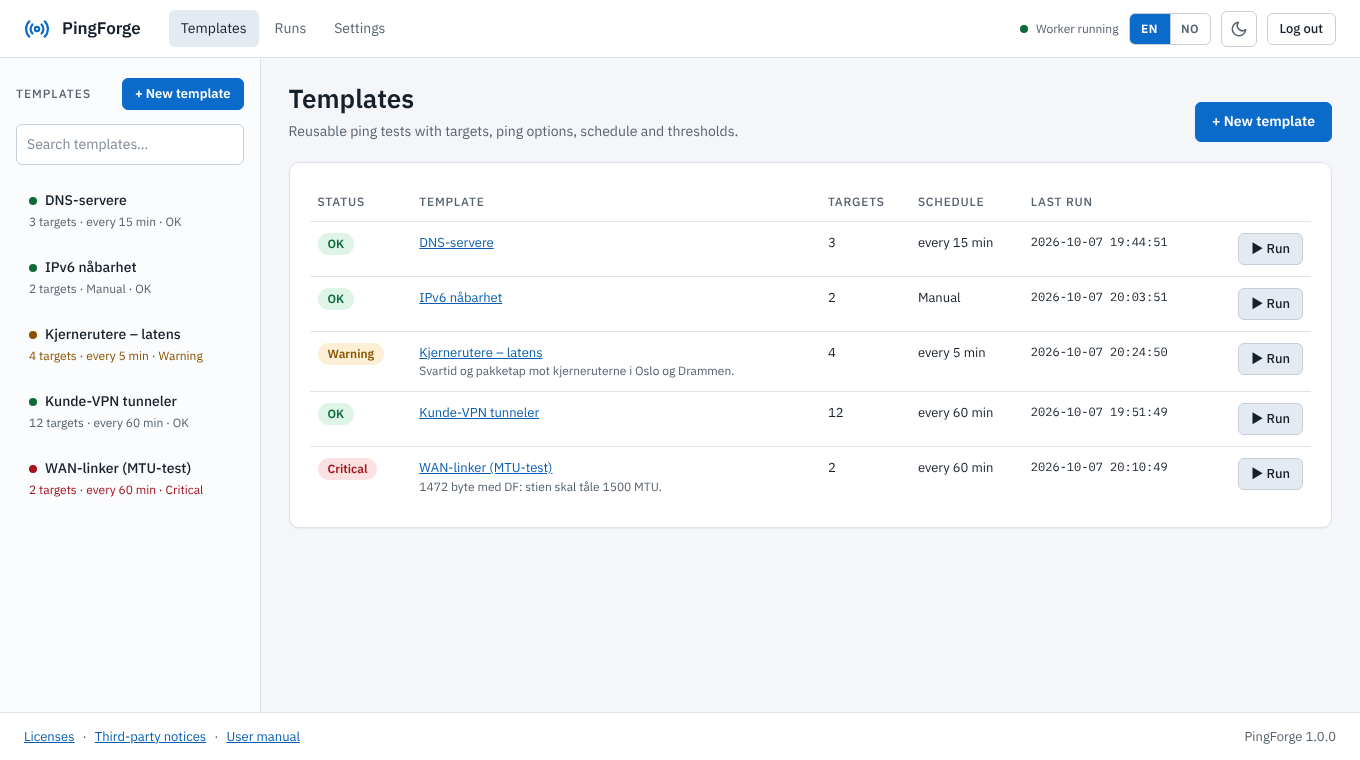Click the STATUS column header
The height and width of the screenshot is (760, 1360).
pos(341,202)
